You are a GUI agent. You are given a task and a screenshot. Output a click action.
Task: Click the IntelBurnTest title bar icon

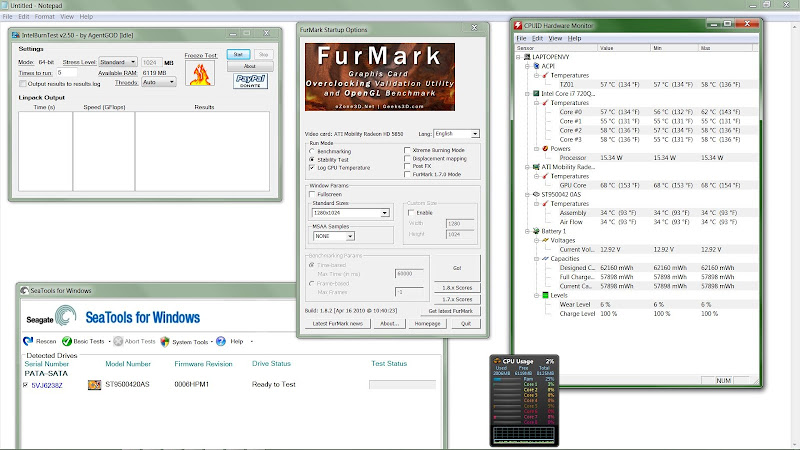click(x=15, y=35)
